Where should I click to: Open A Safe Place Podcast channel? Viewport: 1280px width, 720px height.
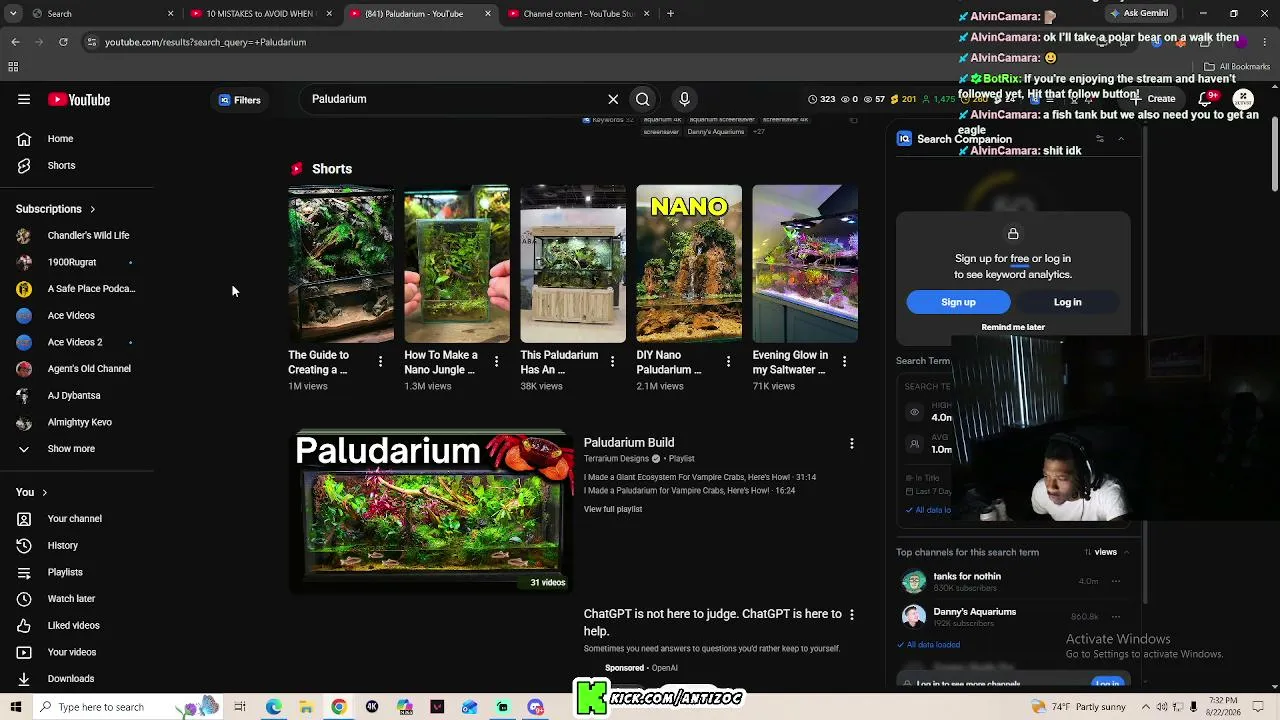click(x=77, y=289)
